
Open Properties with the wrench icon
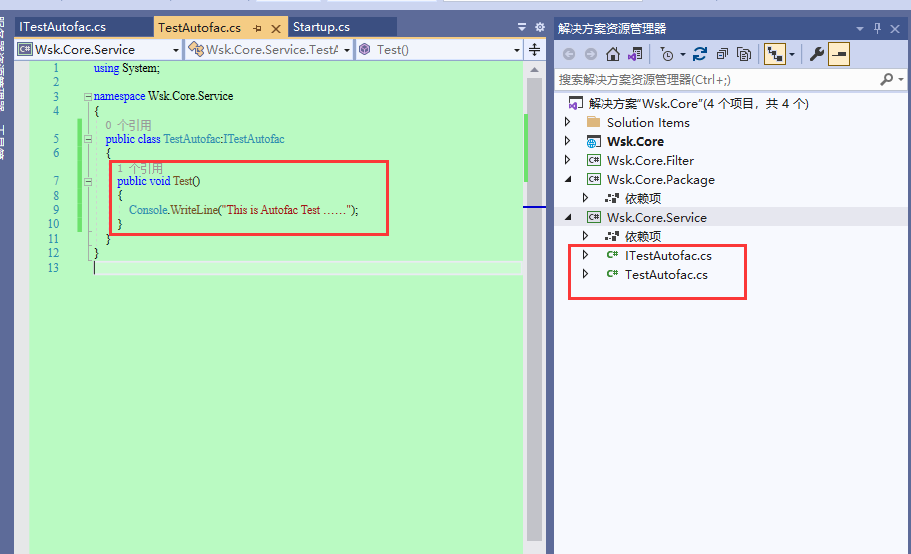click(817, 54)
